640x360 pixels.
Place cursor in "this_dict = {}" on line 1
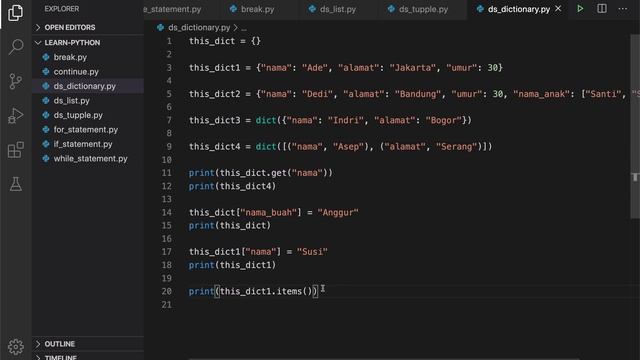coord(224,41)
